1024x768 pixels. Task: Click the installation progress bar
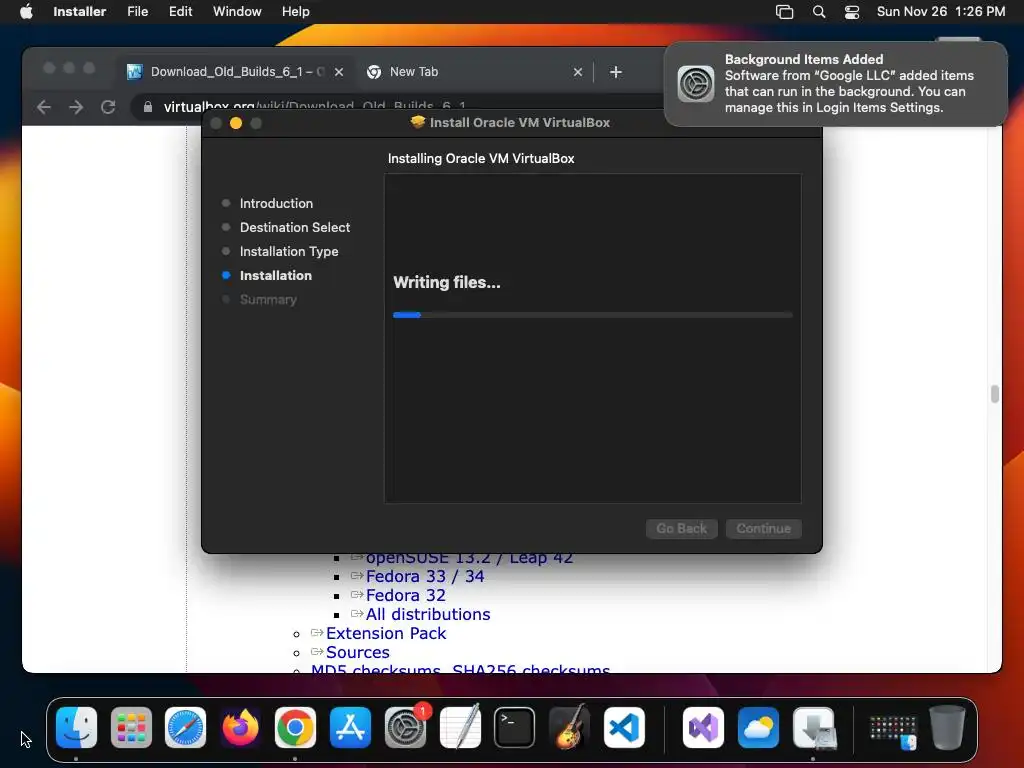tap(593, 315)
